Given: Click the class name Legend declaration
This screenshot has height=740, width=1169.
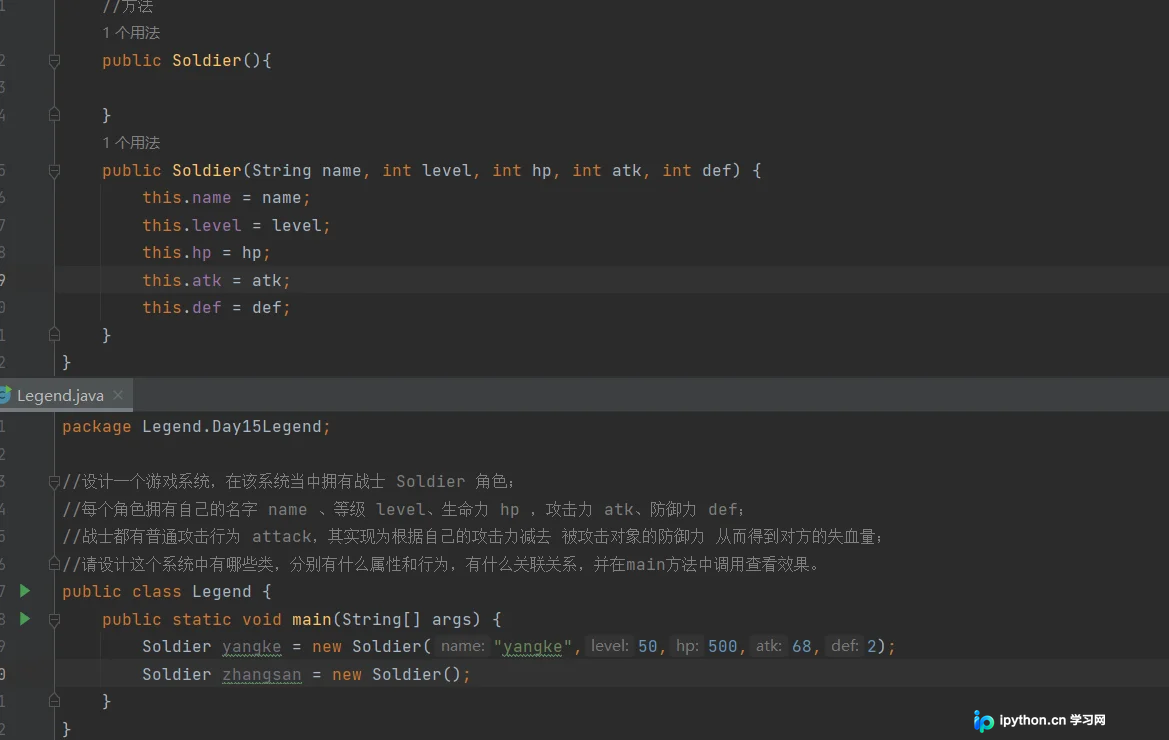Looking at the screenshot, I should tap(221, 592).
